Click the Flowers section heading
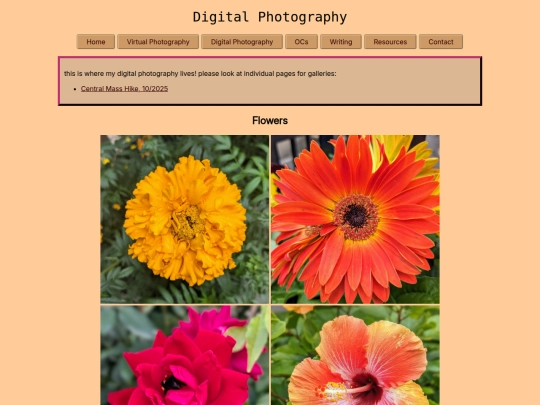 point(270,121)
